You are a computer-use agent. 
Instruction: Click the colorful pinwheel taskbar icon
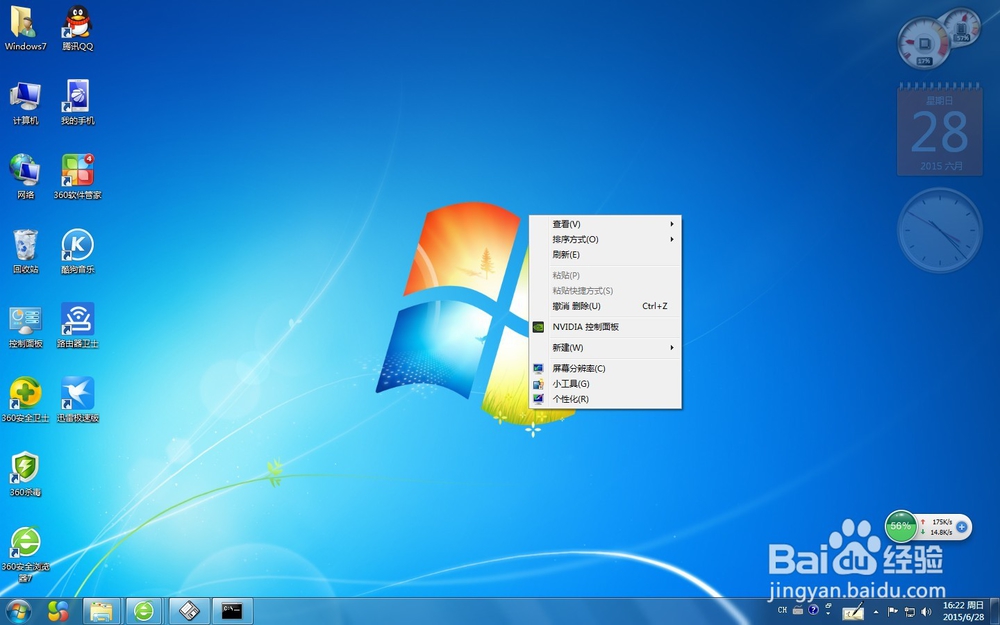[58, 611]
